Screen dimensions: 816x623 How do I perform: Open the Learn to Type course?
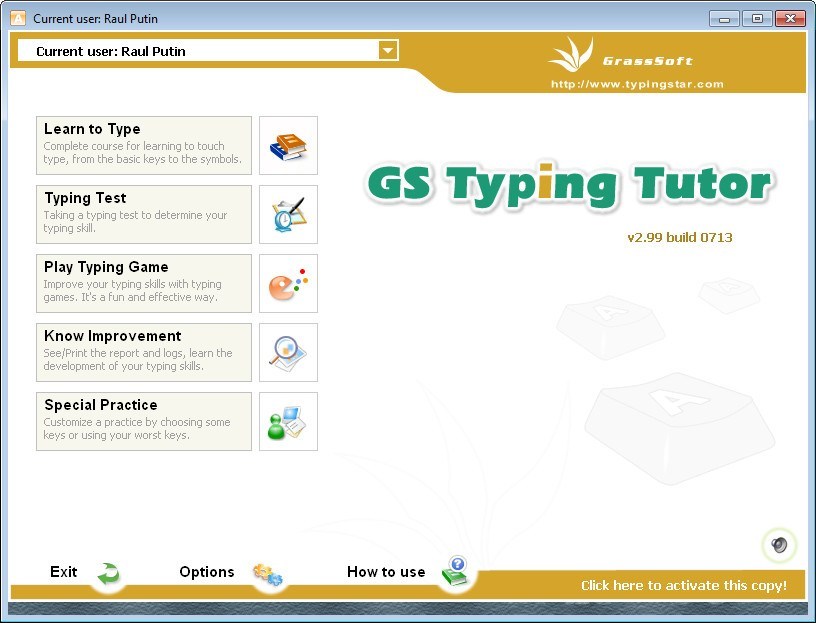pos(144,146)
